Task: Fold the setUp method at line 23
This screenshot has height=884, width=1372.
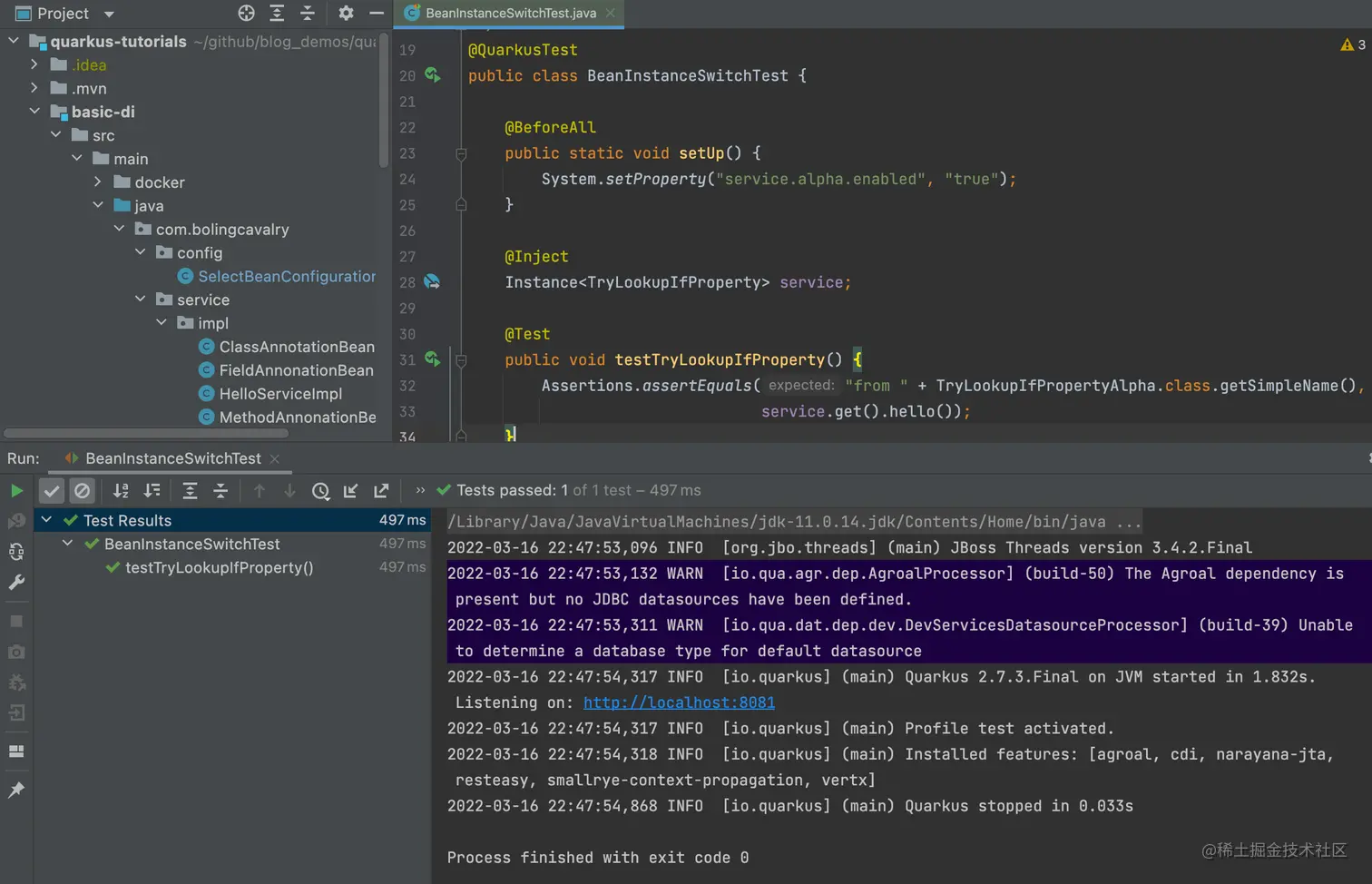Action: point(461,153)
